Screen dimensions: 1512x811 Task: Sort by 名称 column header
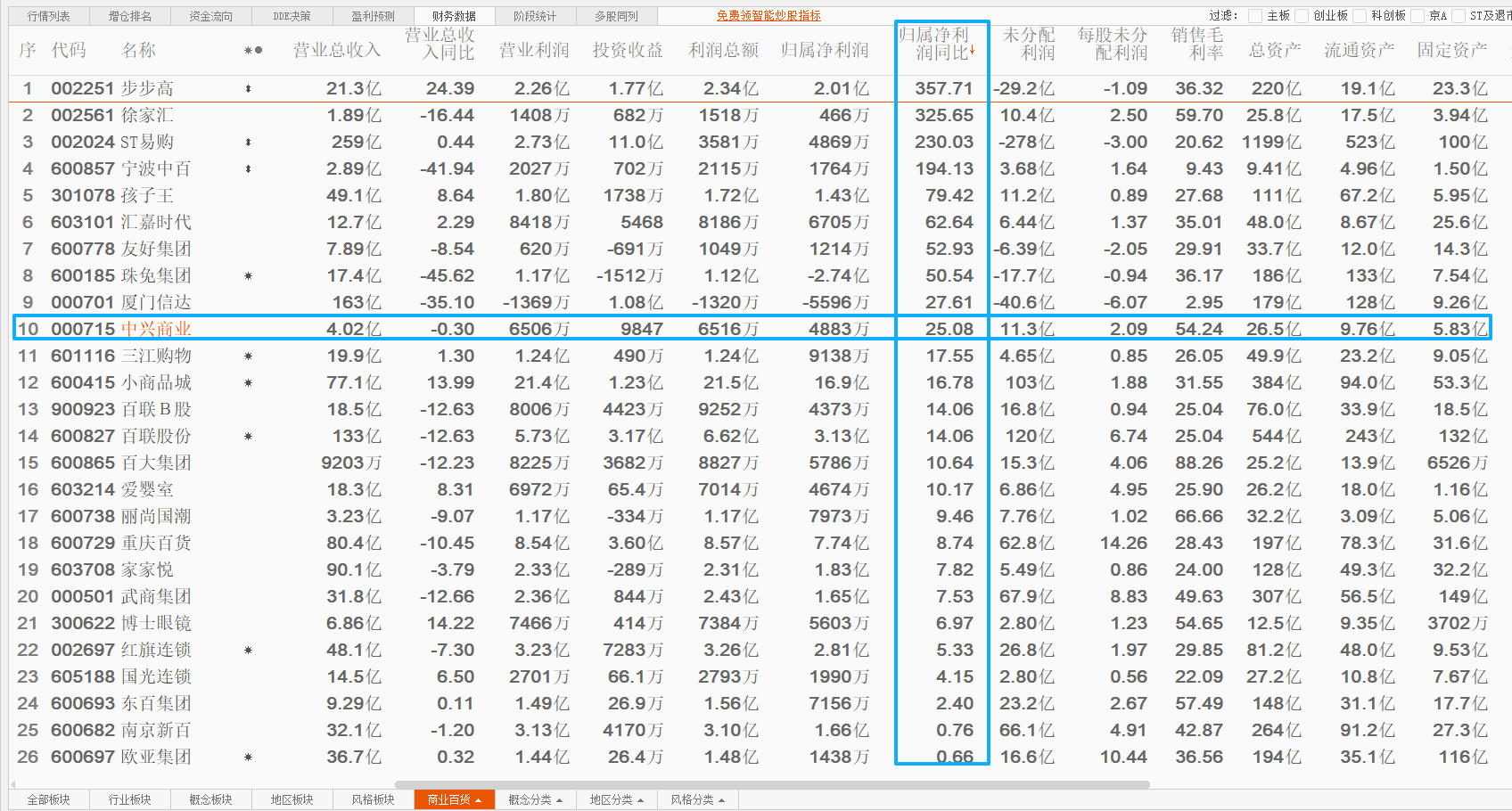pyautogui.click(x=138, y=50)
